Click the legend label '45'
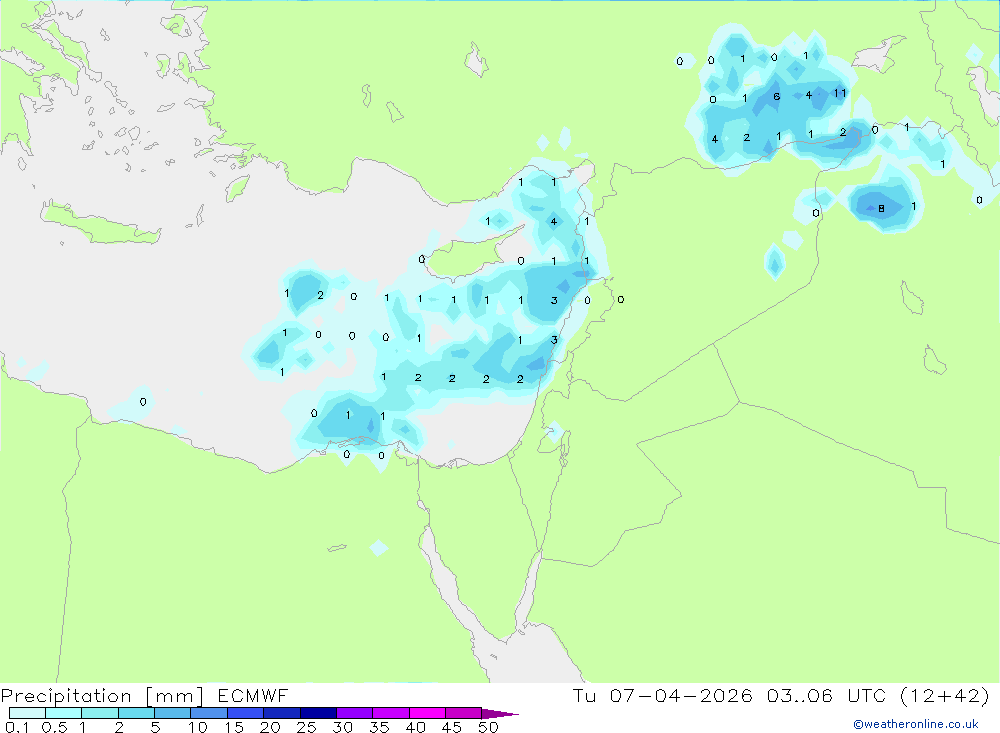 coord(452,727)
